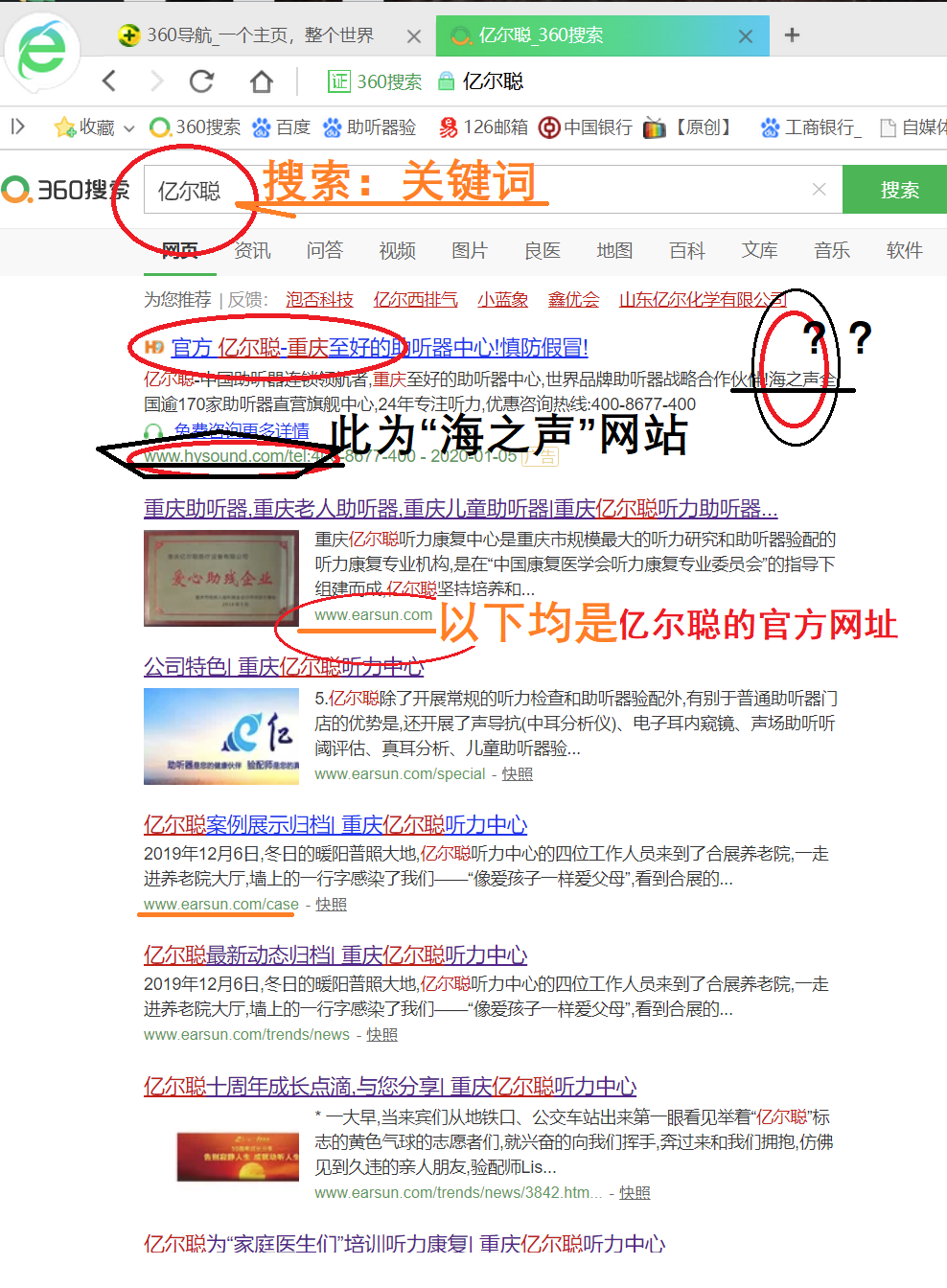The image size is (947, 1288).
Task: Expand the 收藏 favorites dropdown
Action: point(128,128)
